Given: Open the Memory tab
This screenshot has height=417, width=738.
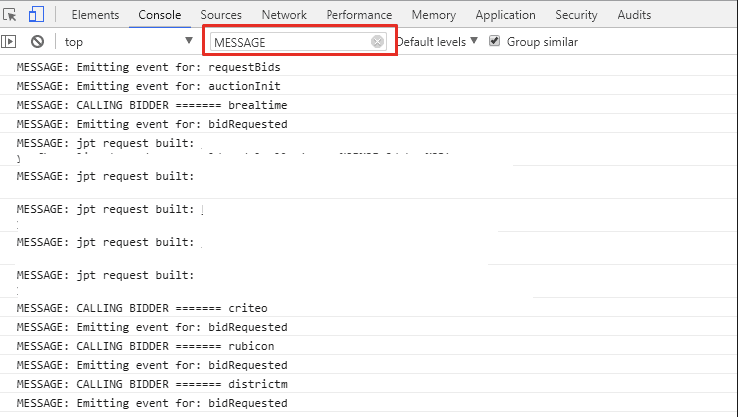Looking at the screenshot, I should pyautogui.click(x=433, y=15).
